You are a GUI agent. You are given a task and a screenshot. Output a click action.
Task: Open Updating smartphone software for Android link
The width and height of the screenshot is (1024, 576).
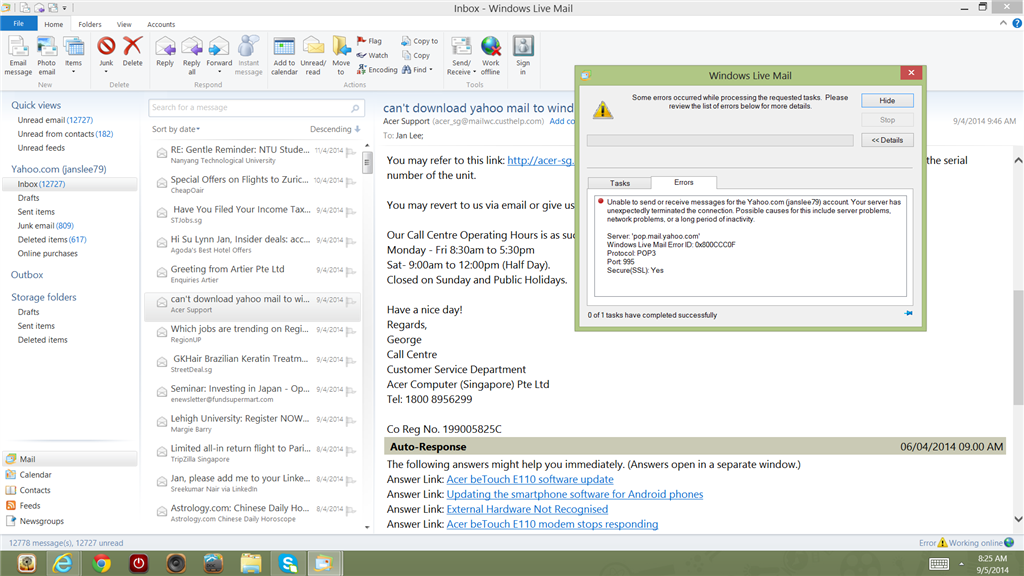point(575,494)
